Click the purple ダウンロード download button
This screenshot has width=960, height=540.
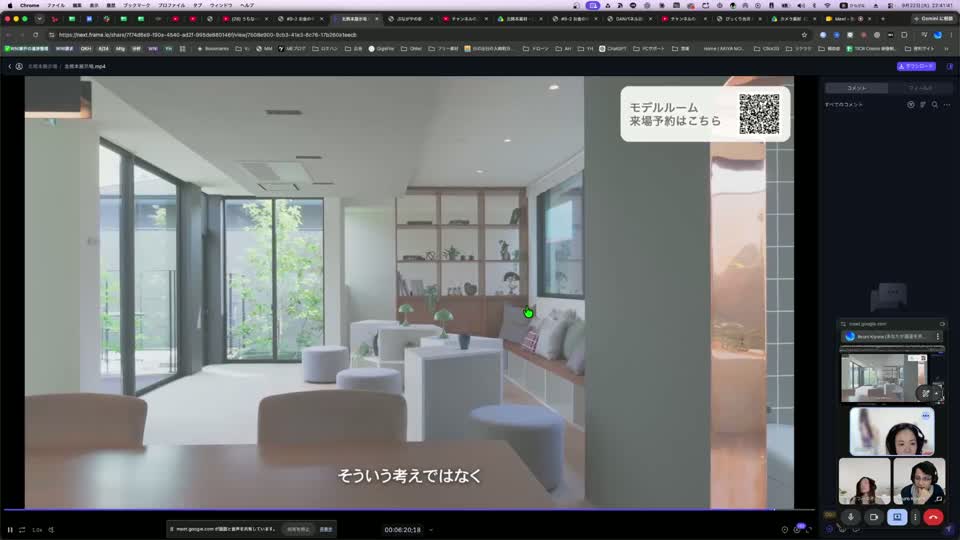[916, 66]
